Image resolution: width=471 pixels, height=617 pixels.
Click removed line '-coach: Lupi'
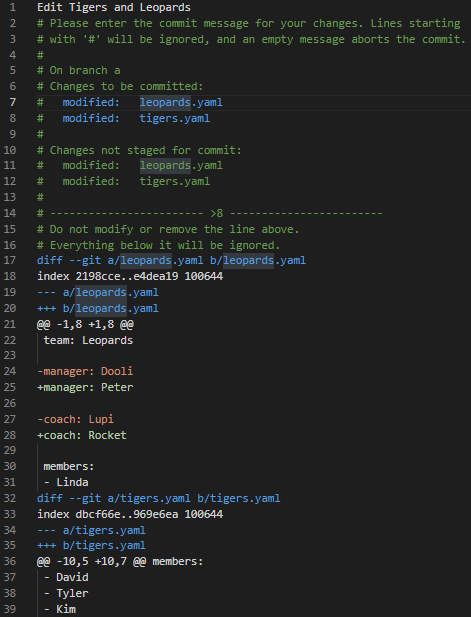click(x=76, y=419)
